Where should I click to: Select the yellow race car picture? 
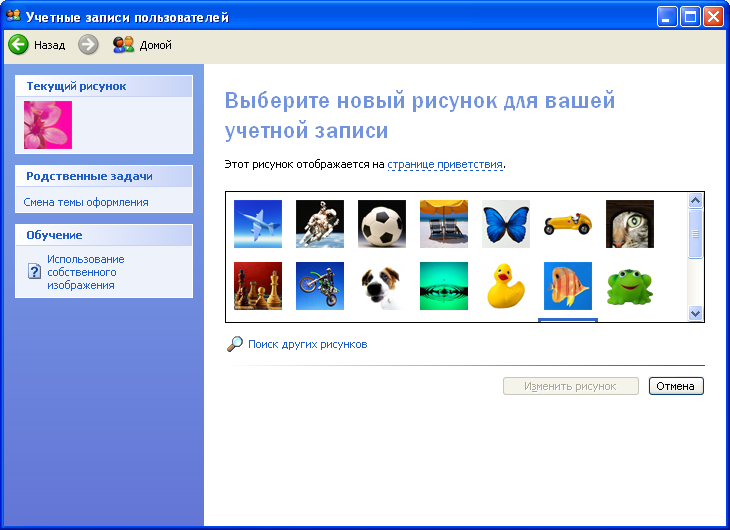(x=568, y=224)
